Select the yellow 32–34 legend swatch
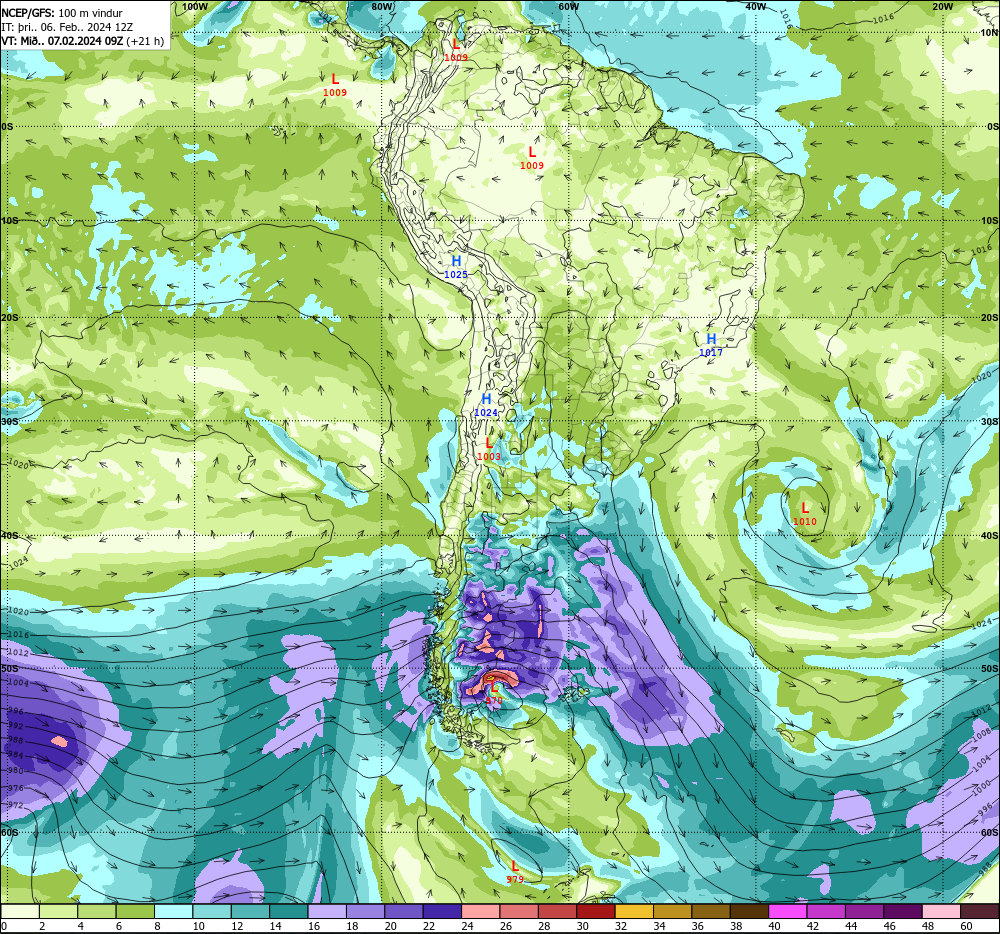1000x934 pixels. 634,912
